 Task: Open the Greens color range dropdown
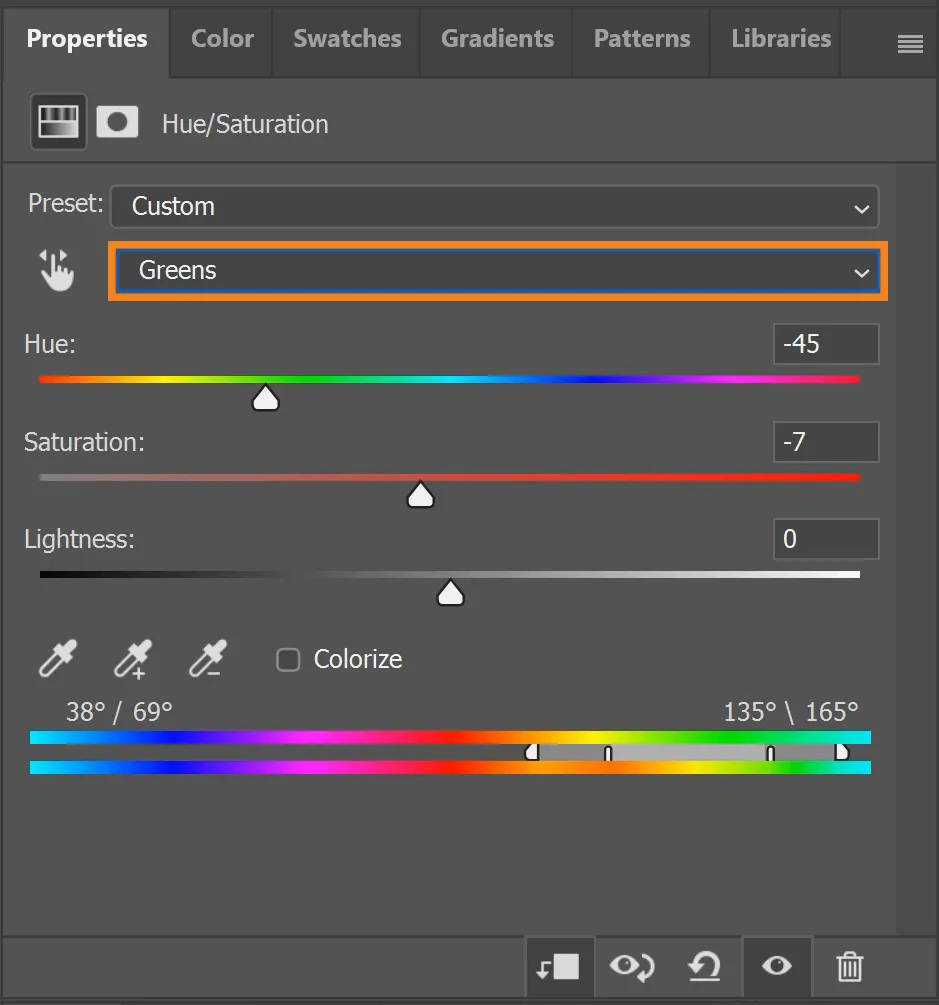pos(497,271)
